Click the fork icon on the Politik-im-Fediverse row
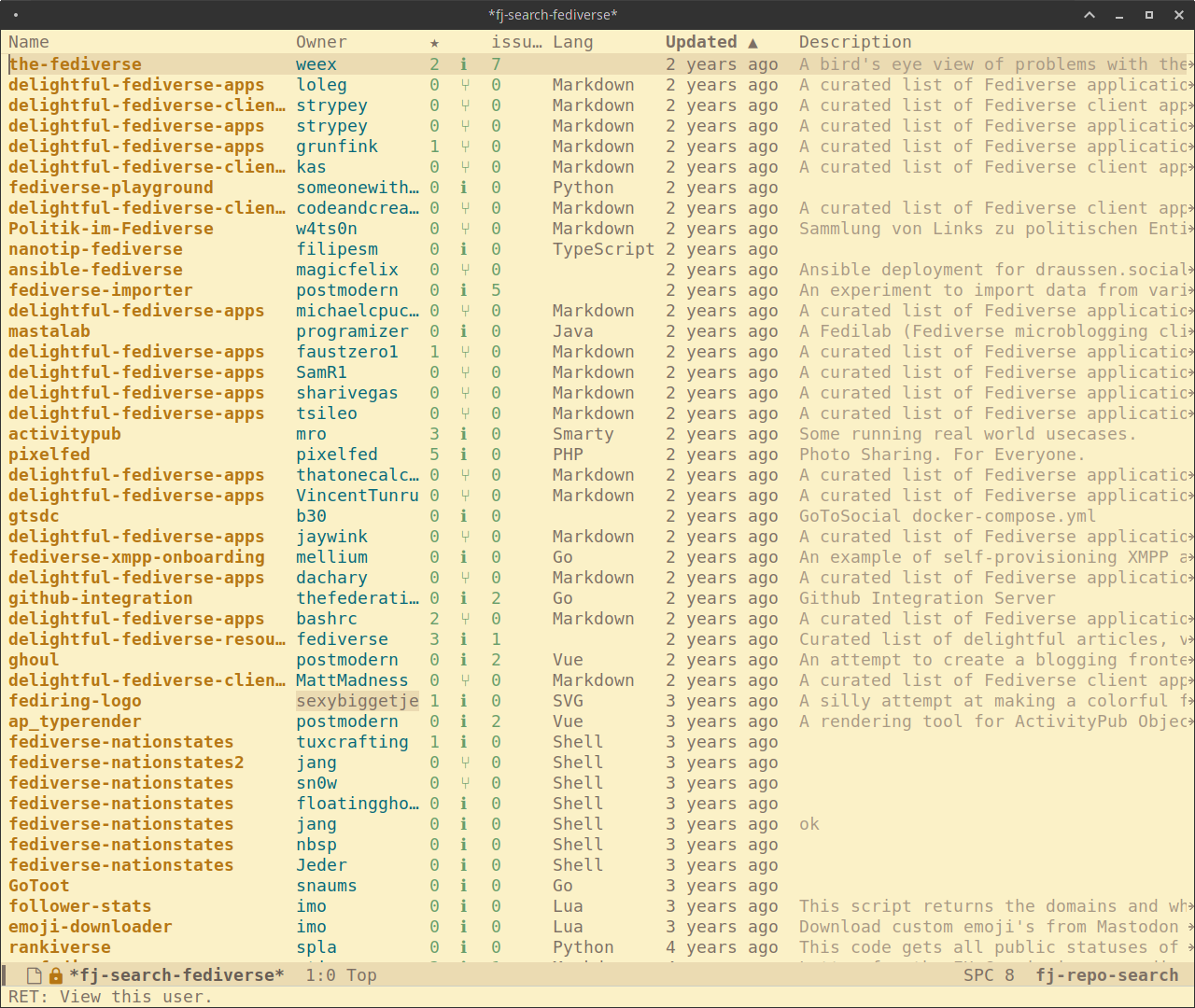The height and width of the screenshot is (1008, 1195). click(x=465, y=229)
